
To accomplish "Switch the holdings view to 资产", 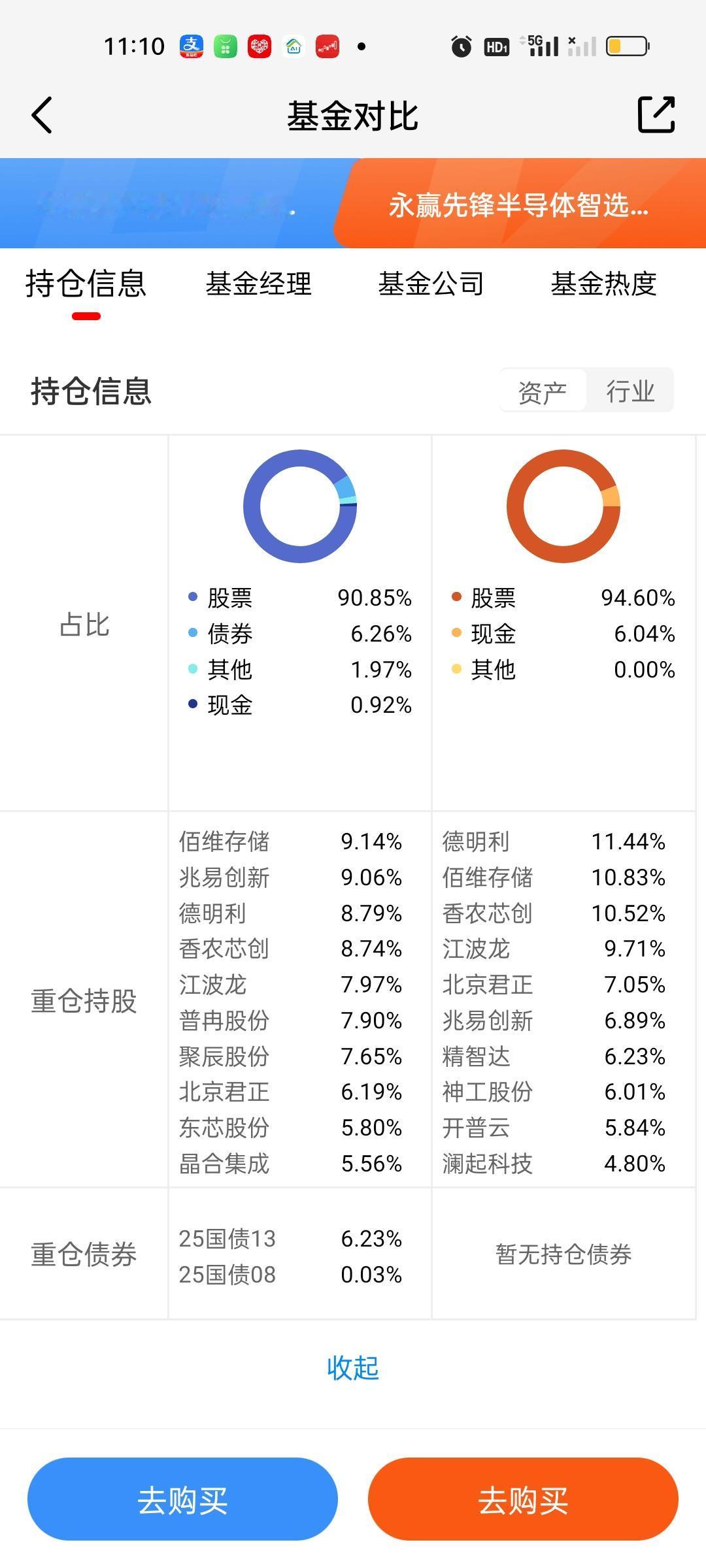I will (542, 391).
